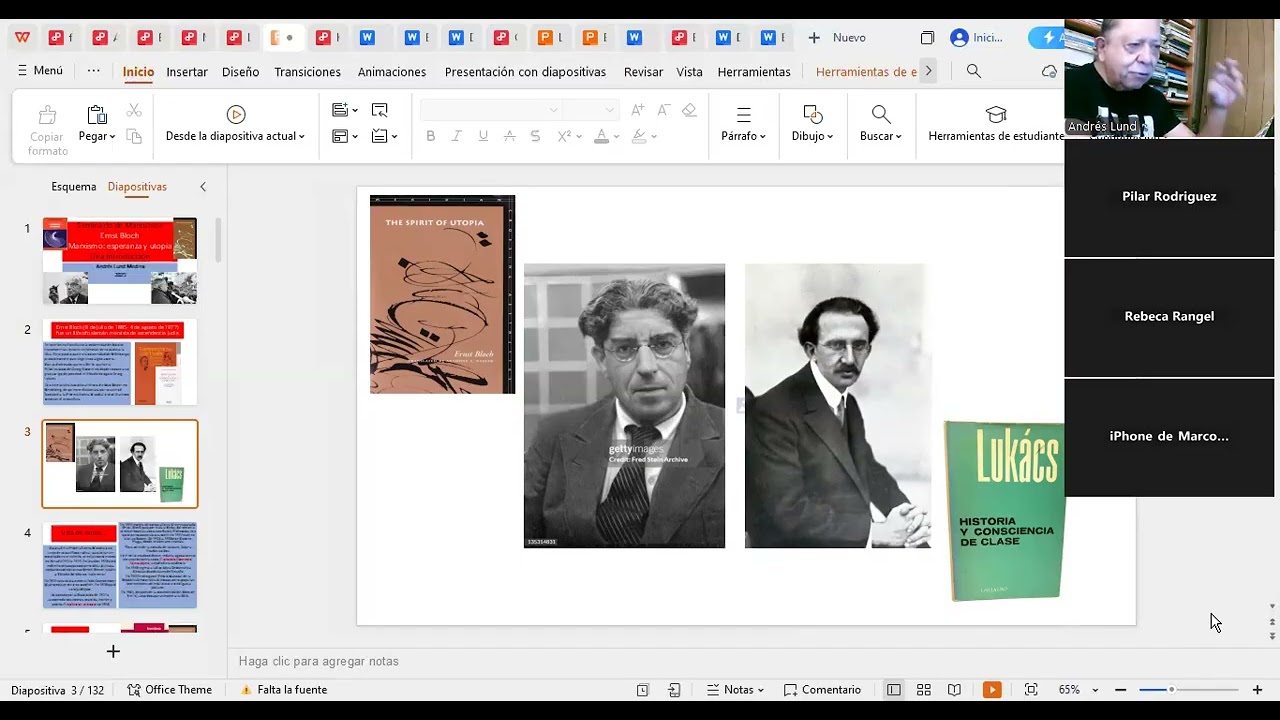This screenshot has height=720, width=1280.
Task: Click the Párrafo icon
Action: coord(743,114)
